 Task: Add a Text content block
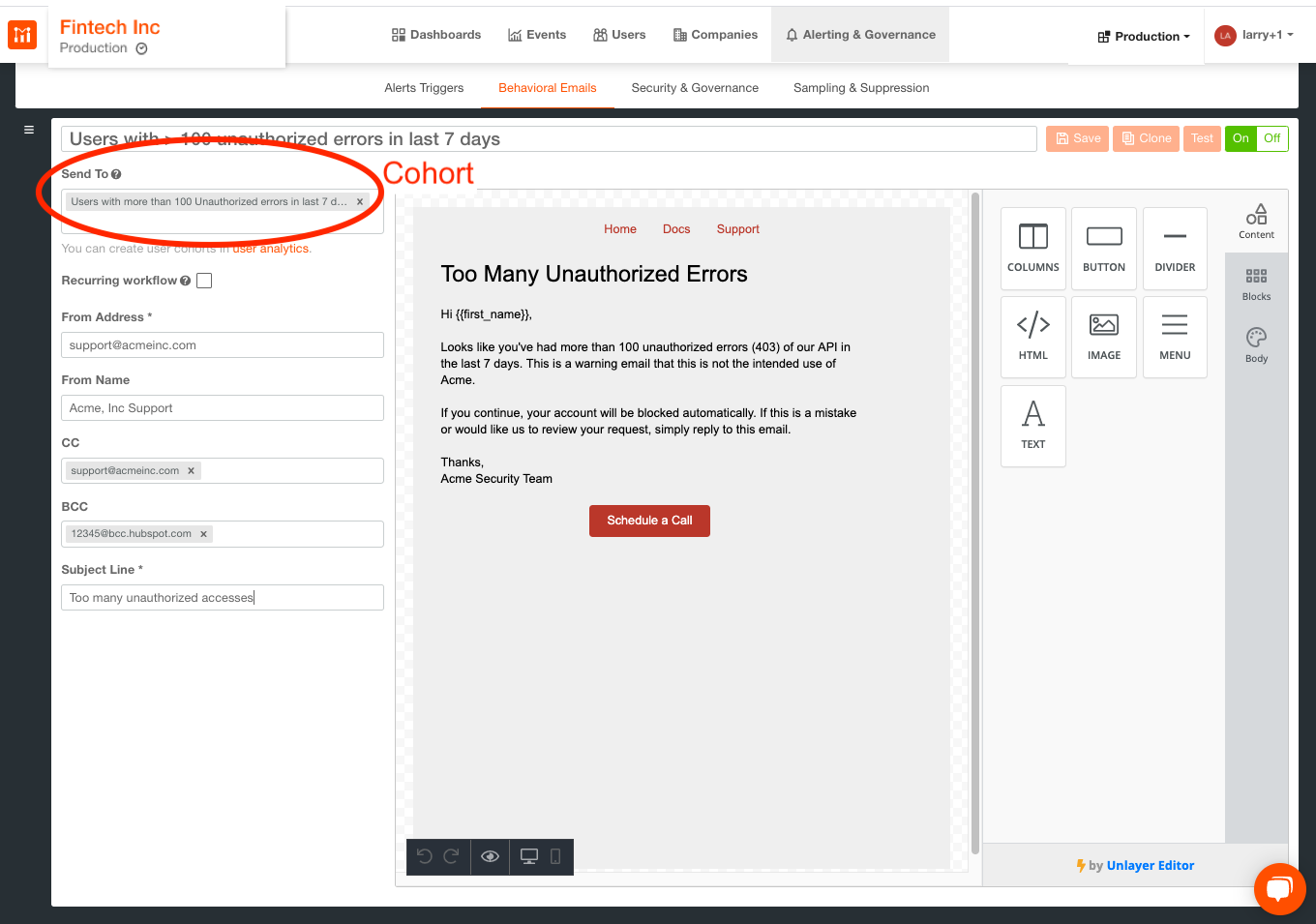tap(1033, 426)
